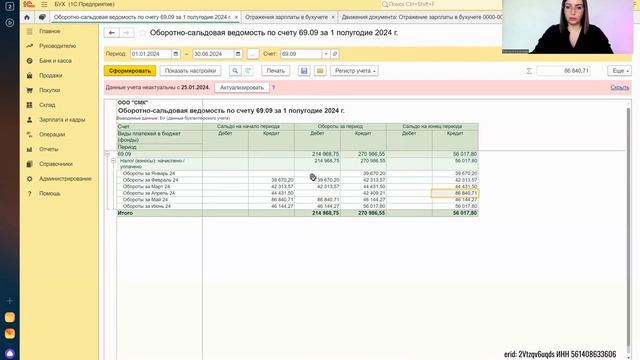Open the Помощь section
Screen dimensions: 640x360
click(x=50, y=193)
